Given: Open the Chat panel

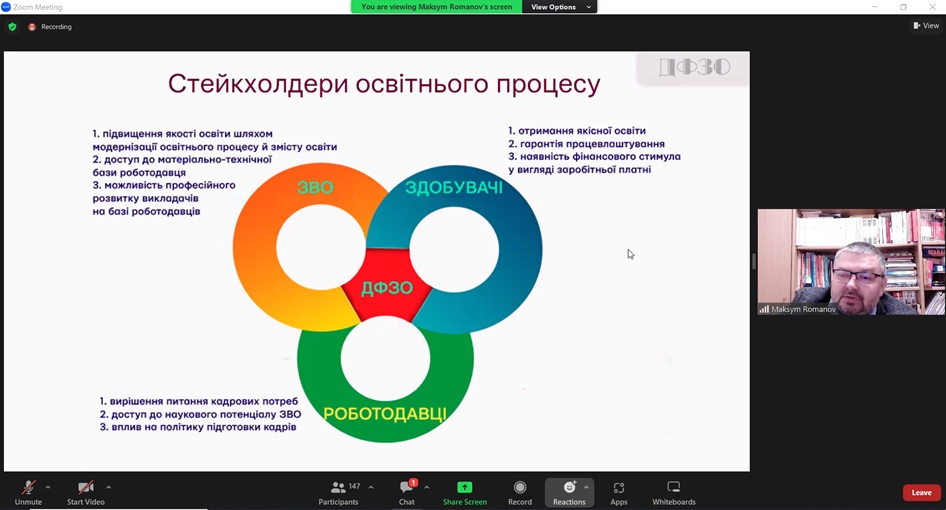Looking at the screenshot, I should (407, 492).
